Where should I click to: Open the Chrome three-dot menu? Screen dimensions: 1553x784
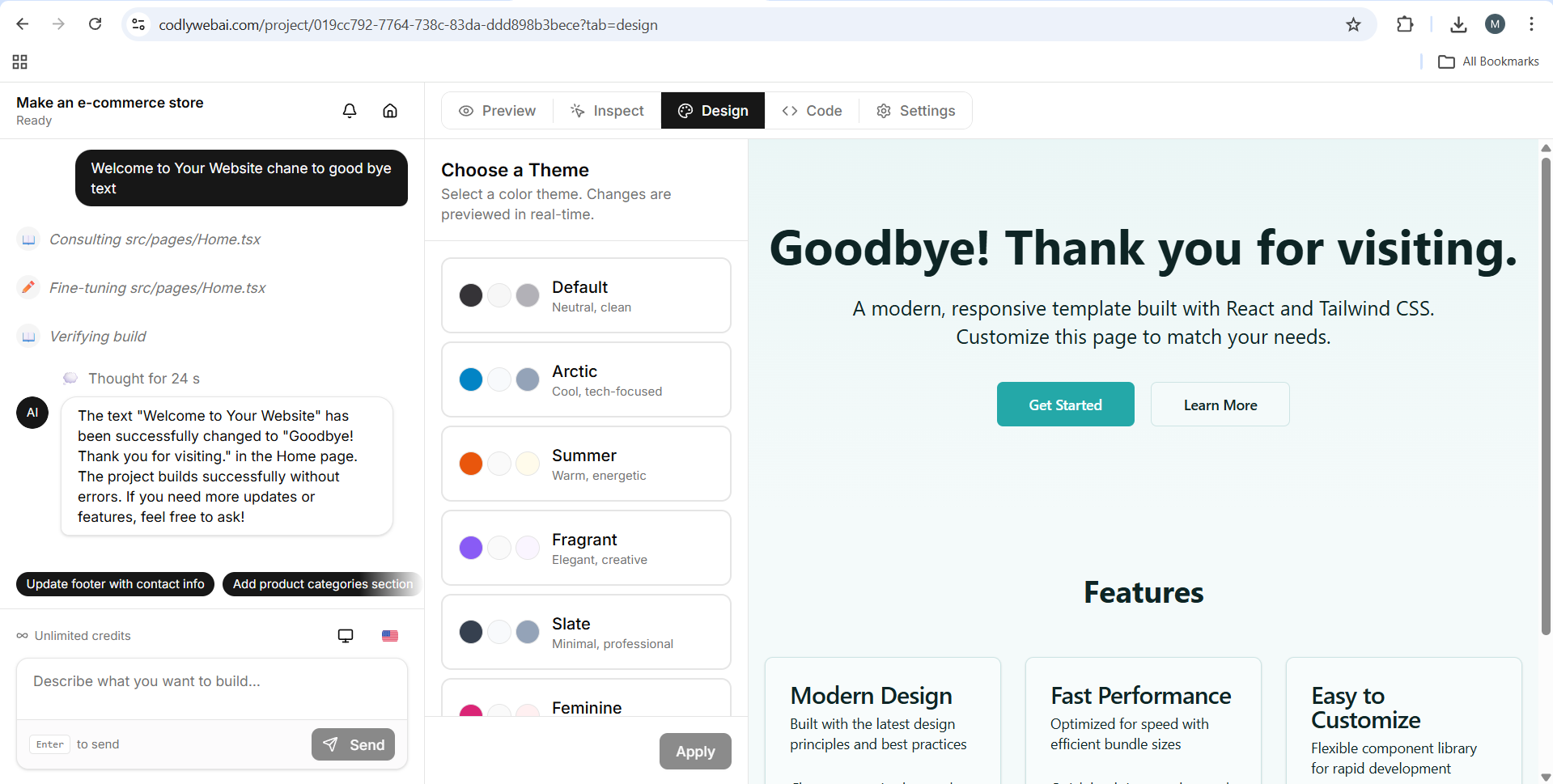[1531, 24]
